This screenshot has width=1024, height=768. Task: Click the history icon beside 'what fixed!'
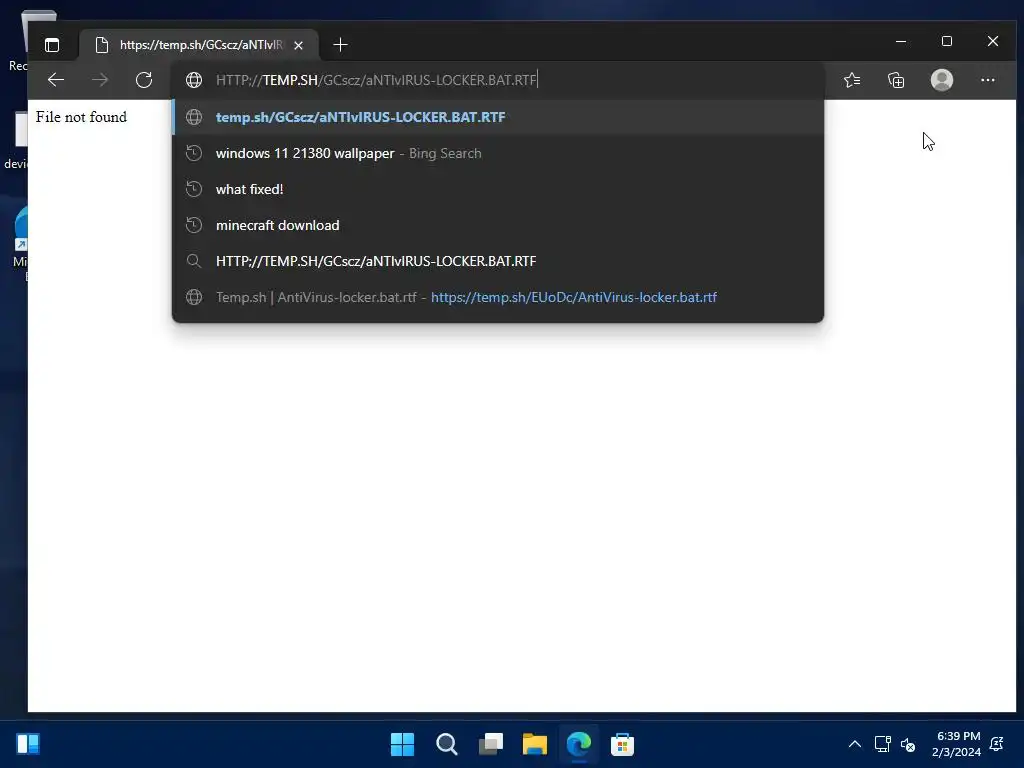pyautogui.click(x=194, y=189)
